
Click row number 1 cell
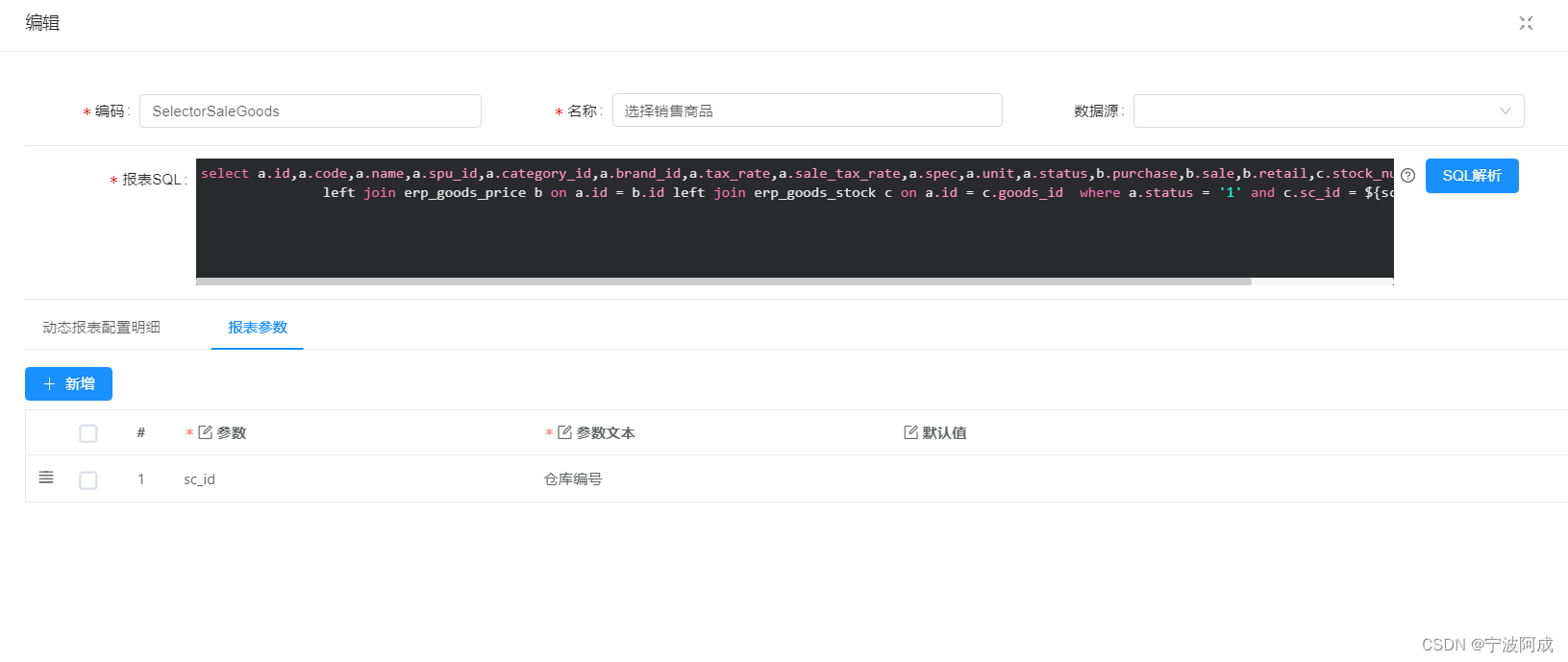click(141, 479)
